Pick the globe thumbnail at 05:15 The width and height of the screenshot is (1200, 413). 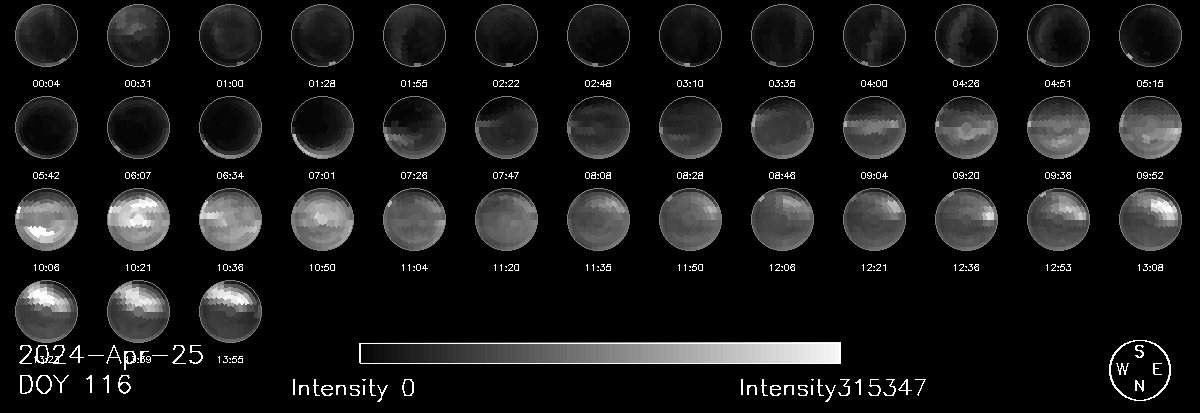pos(1150,36)
